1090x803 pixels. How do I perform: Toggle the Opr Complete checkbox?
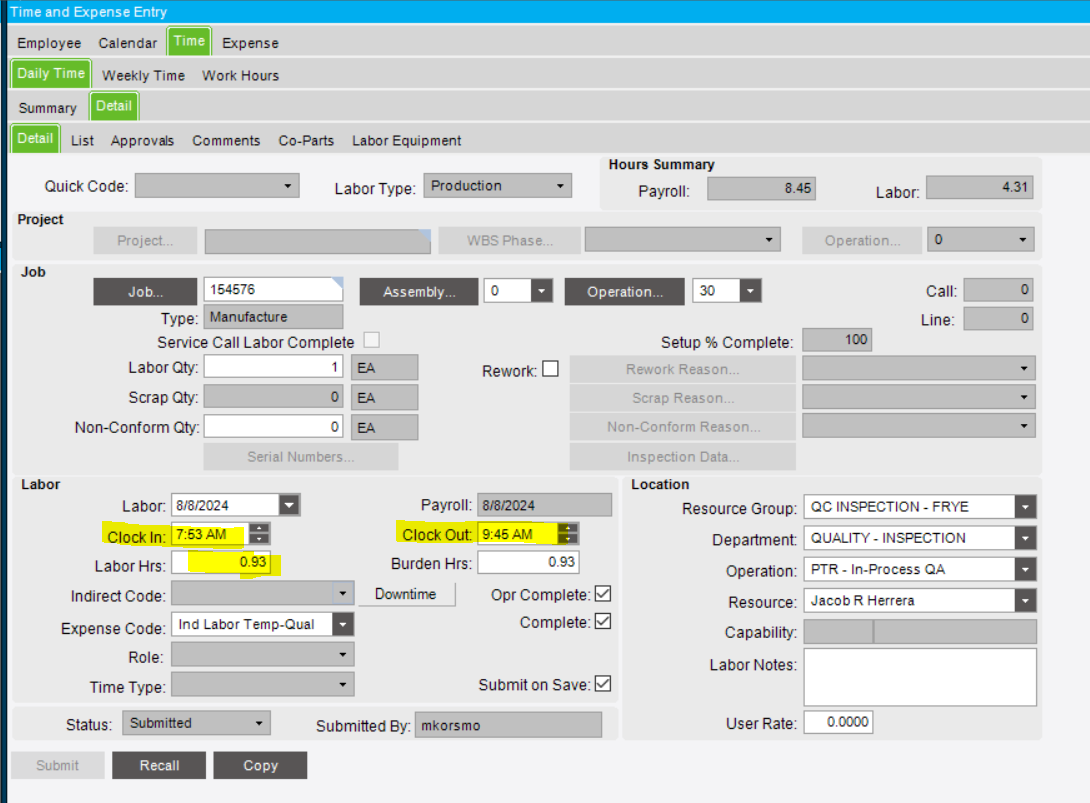pos(603,594)
